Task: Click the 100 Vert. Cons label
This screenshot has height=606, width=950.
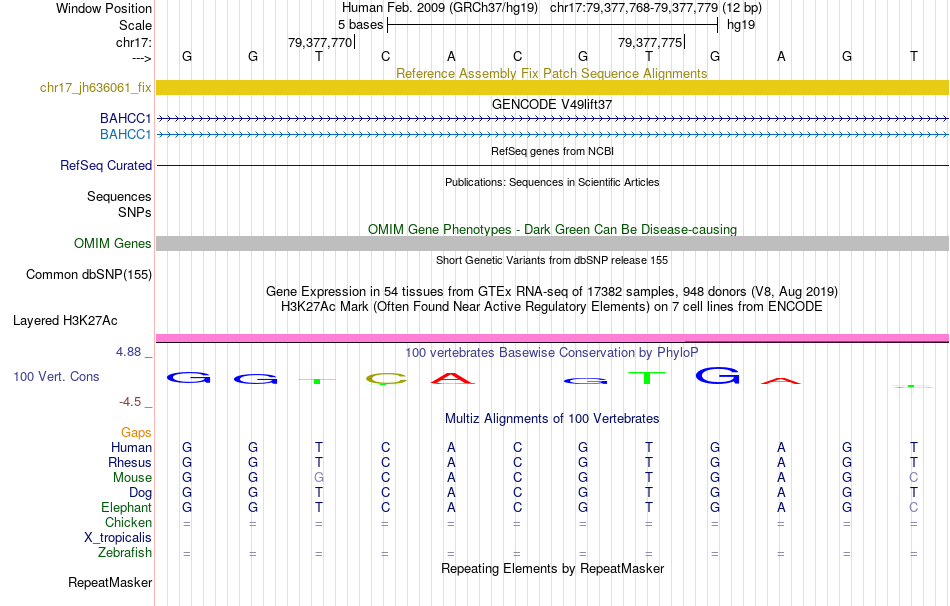Action: coord(56,376)
